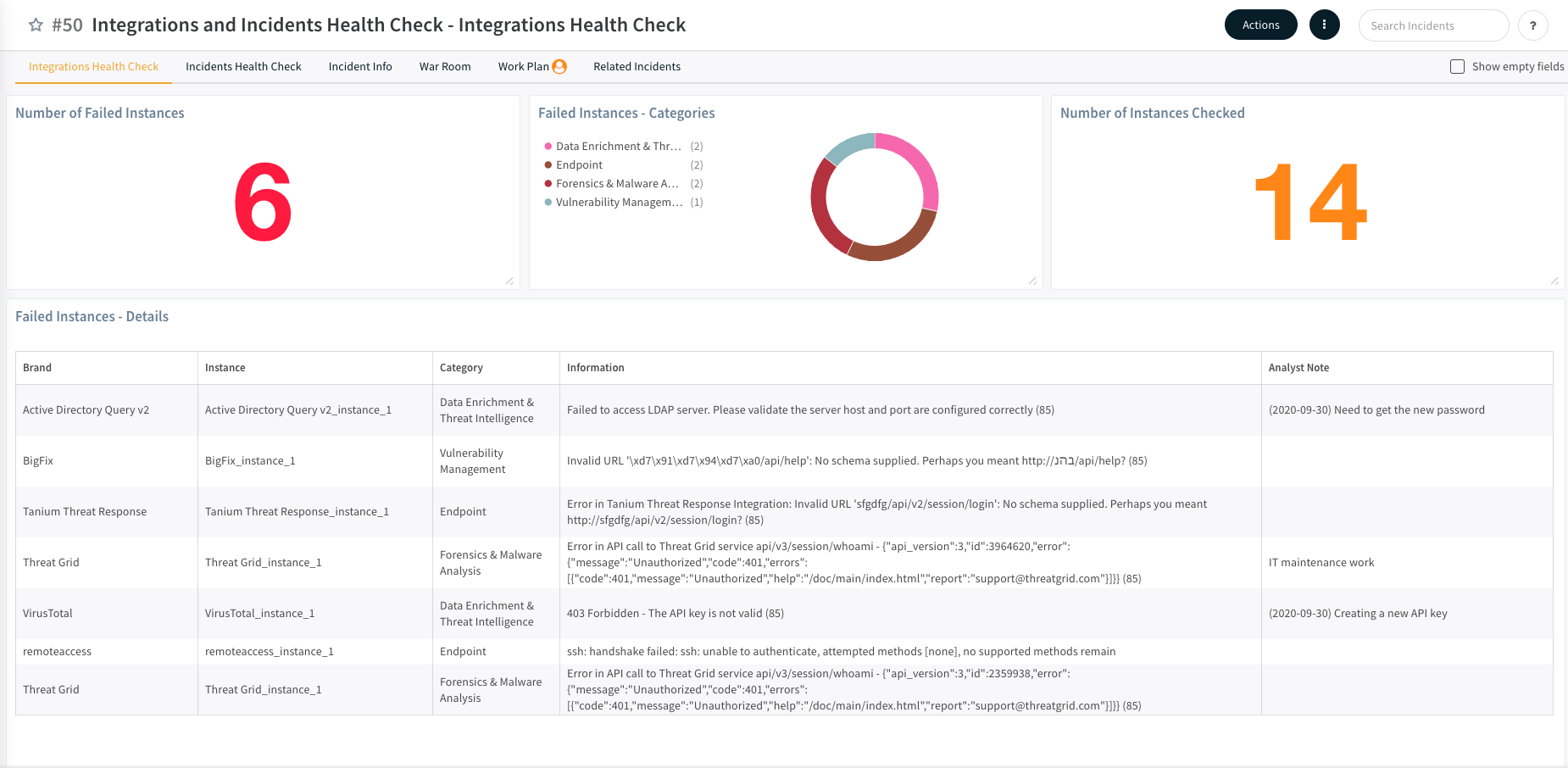Image resolution: width=1568 pixels, height=768 pixels.
Task: Click the failed instances count 6
Action: [263, 203]
